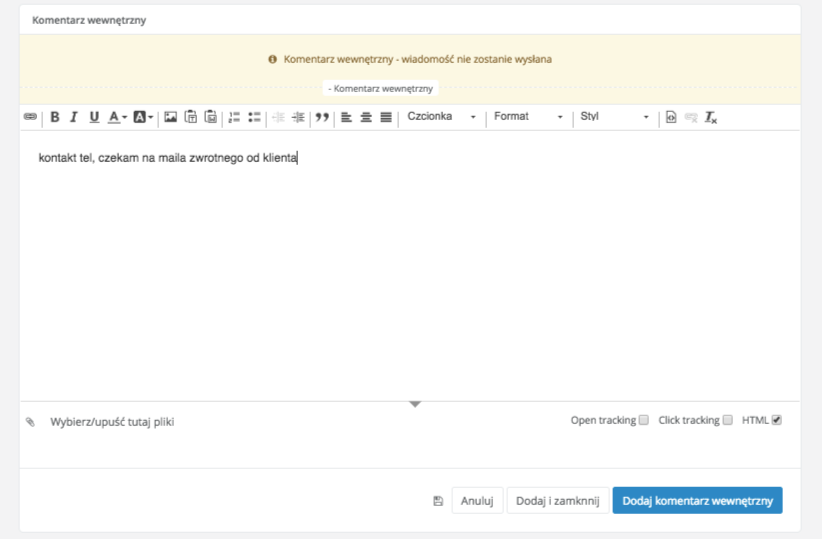Click the paperclip attachment icon

[x=30, y=422]
